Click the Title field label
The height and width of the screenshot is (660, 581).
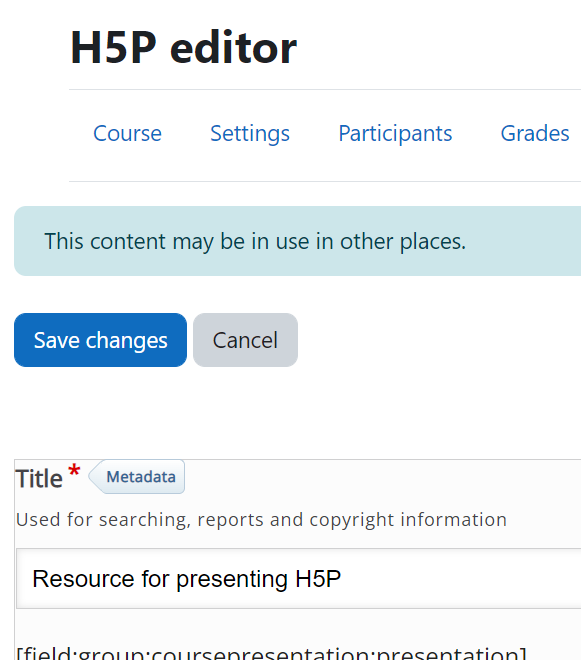(39, 479)
